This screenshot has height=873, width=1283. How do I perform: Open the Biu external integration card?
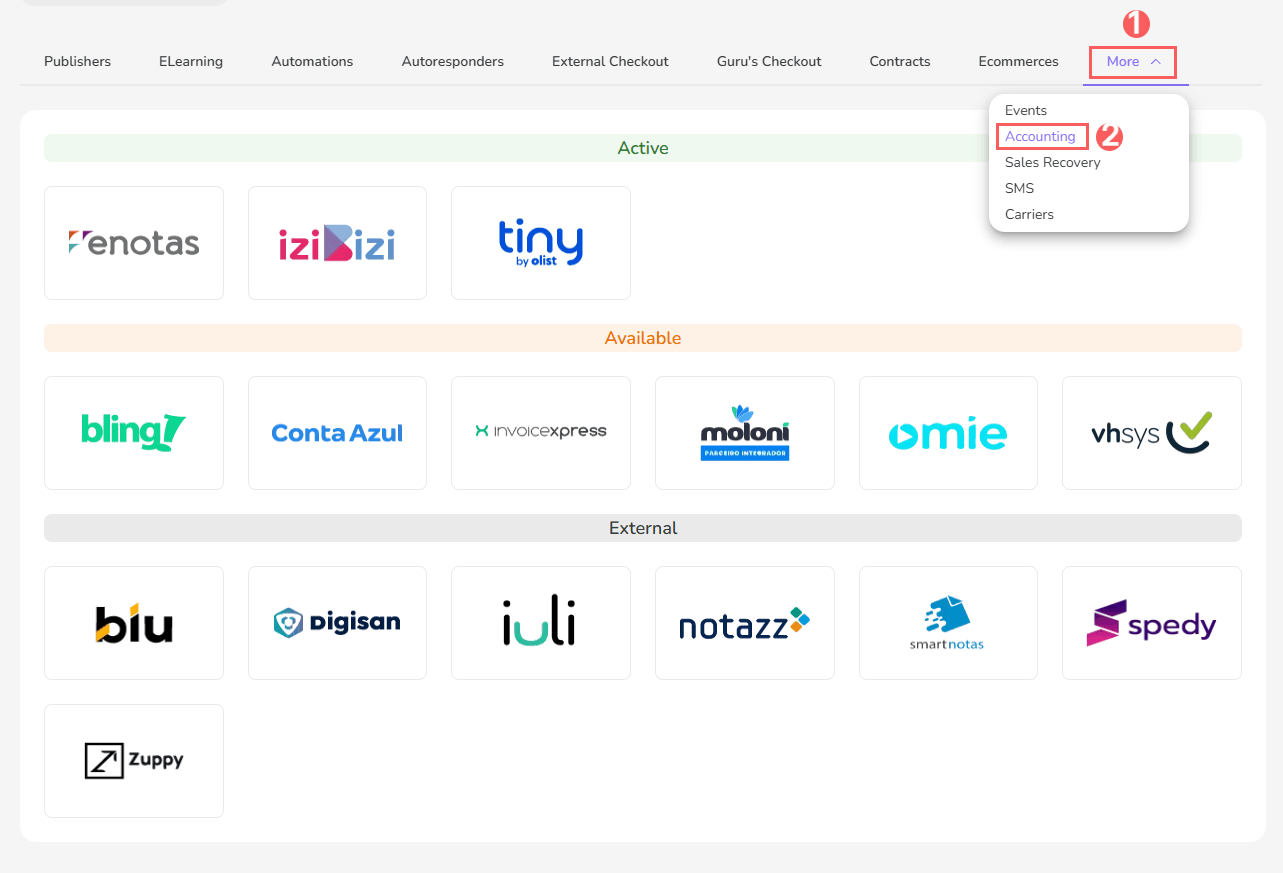tap(134, 623)
